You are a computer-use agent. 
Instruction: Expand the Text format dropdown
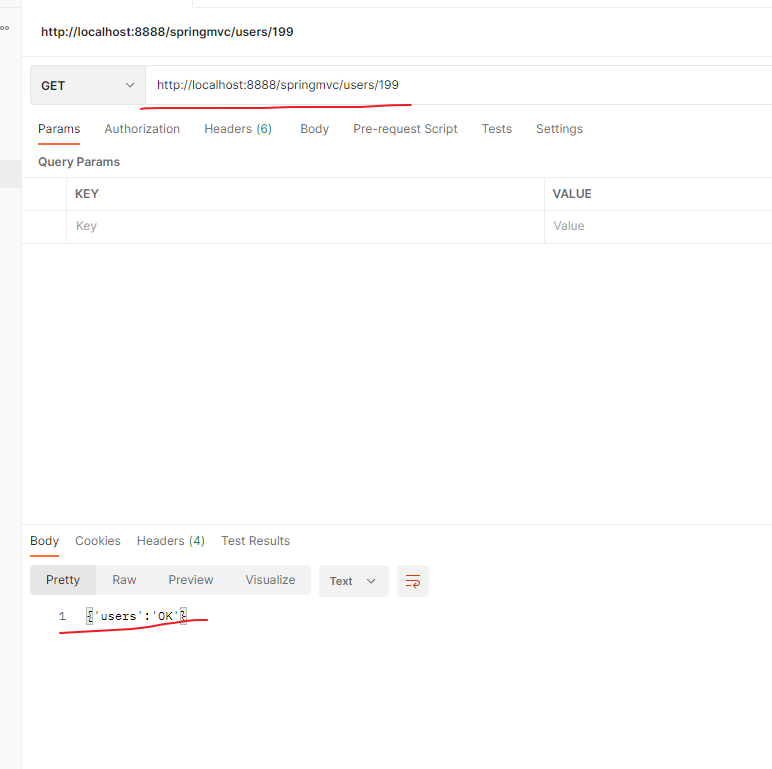click(x=353, y=581)
